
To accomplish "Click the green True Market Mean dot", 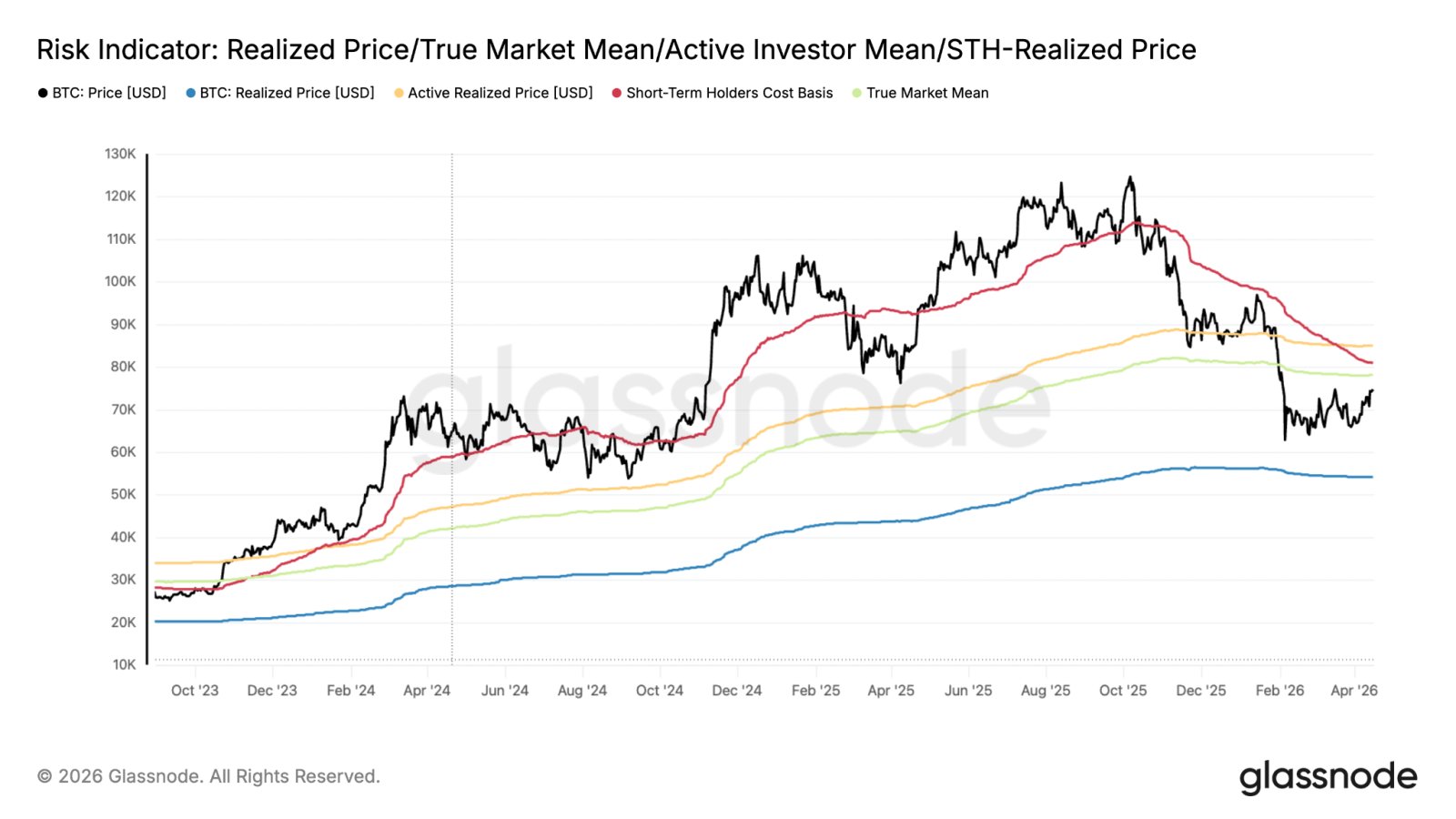I will pos(857,93).
